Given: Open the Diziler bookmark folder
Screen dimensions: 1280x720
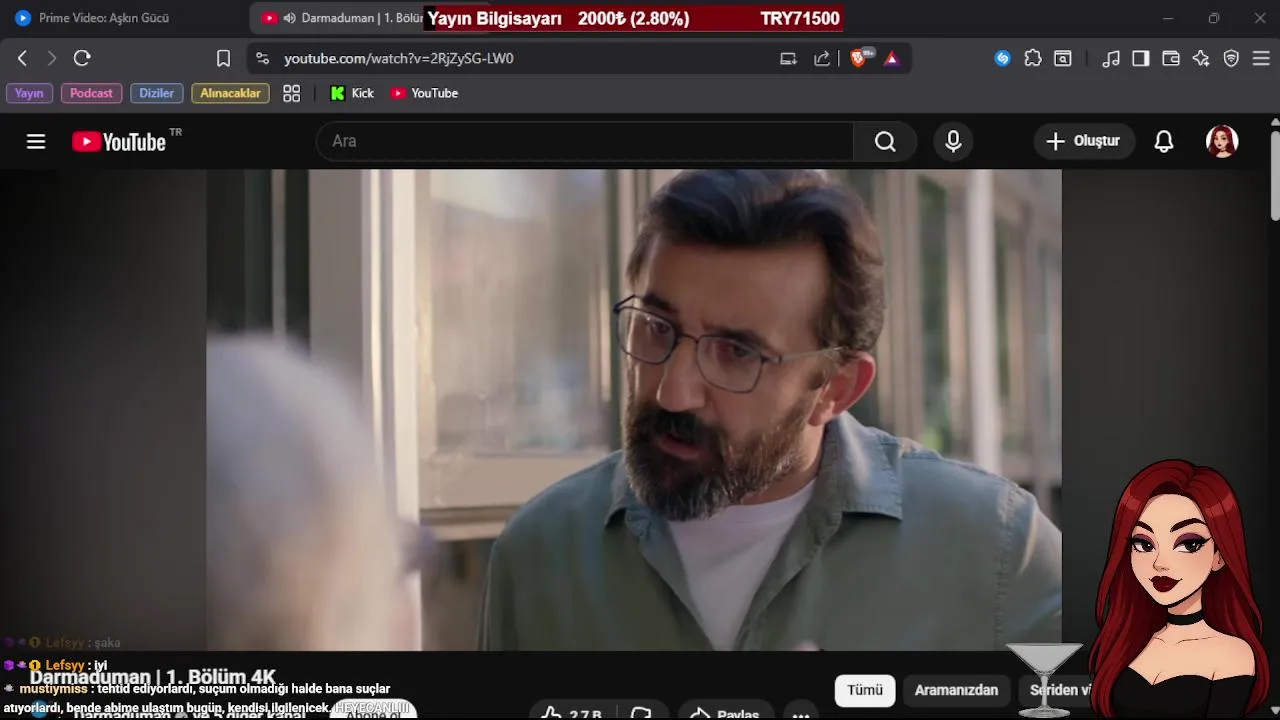Looking at the screenshot, I should (x=156, y=93).
